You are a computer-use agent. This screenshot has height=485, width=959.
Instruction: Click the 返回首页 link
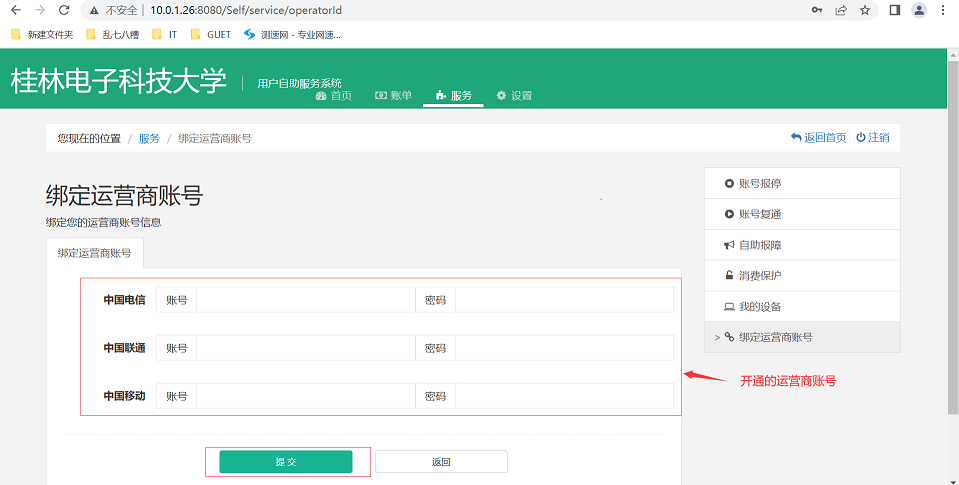819,138
